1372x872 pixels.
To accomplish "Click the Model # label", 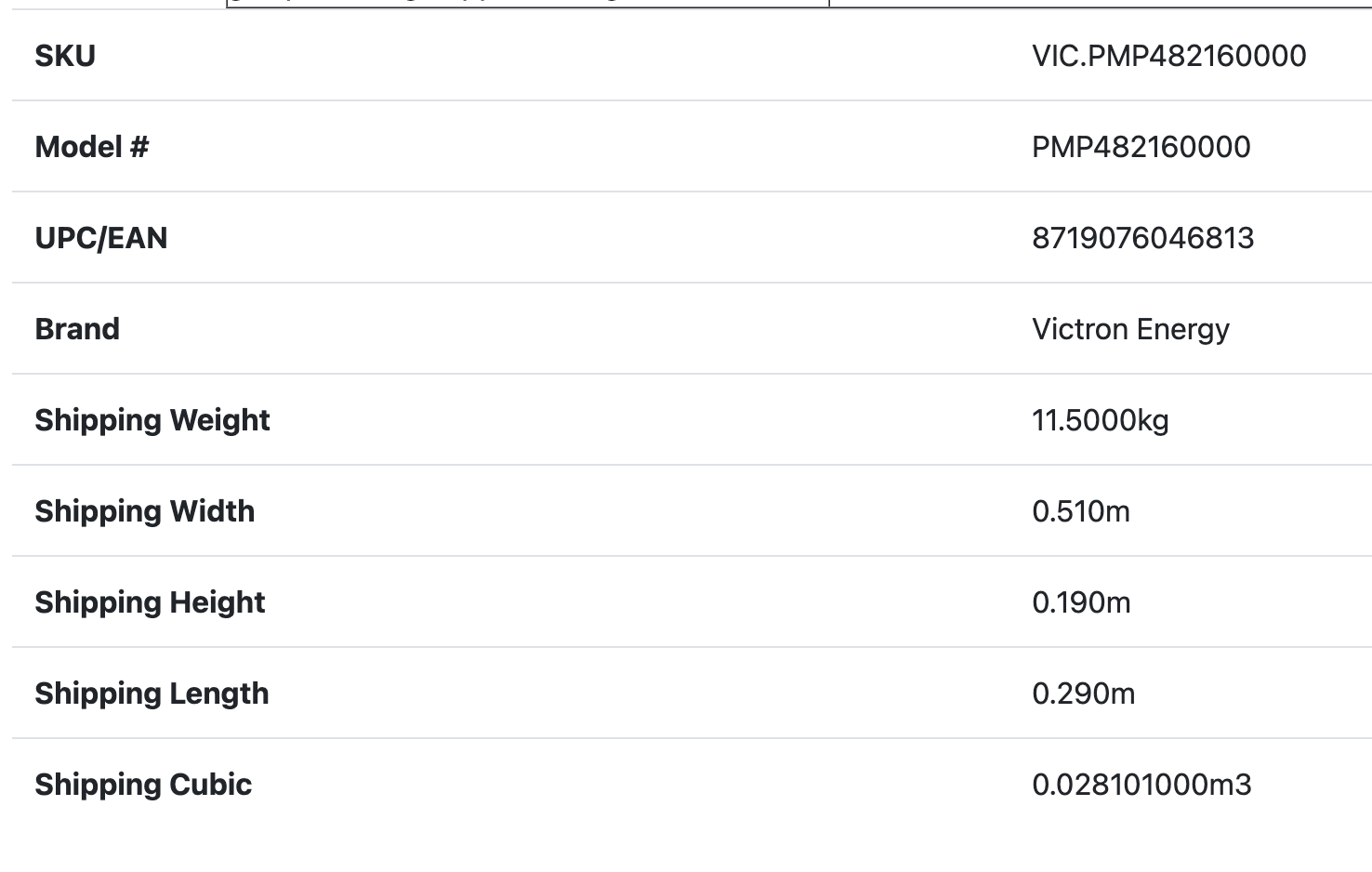I will point(92,147).
